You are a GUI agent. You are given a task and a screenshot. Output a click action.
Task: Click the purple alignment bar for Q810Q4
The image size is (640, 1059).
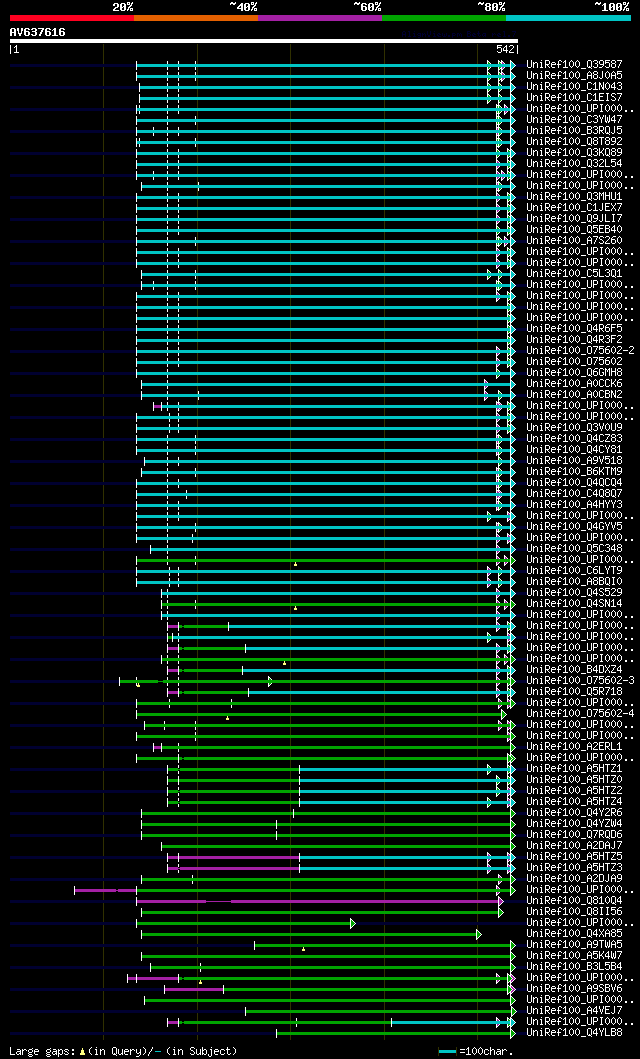click(319, 901)
